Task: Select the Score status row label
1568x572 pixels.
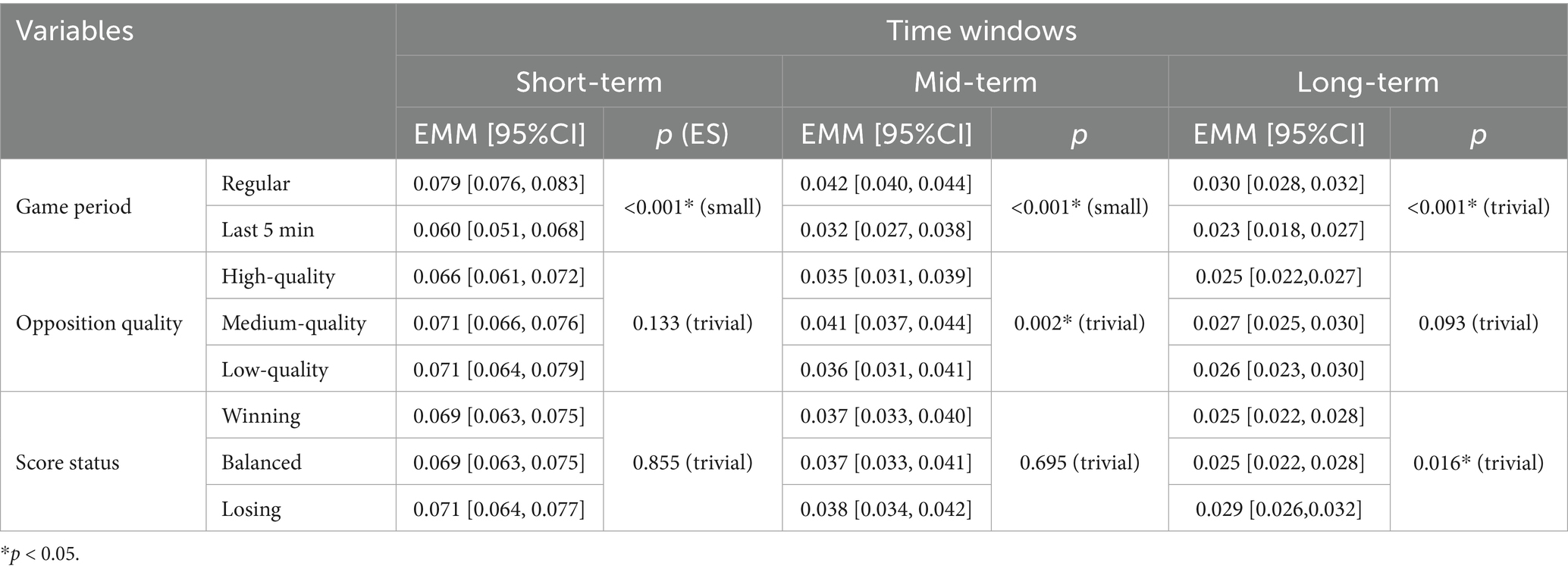Action: pyautogui.click(x=67, y=462)
